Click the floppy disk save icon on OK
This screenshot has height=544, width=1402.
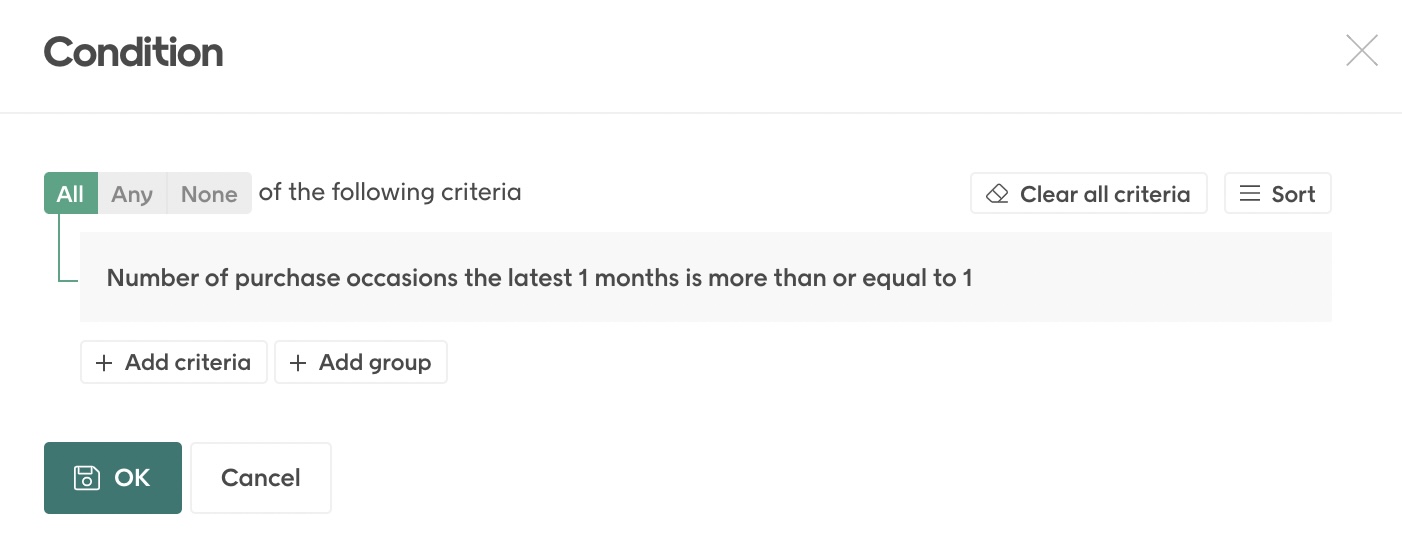click(x=87, y=478)
